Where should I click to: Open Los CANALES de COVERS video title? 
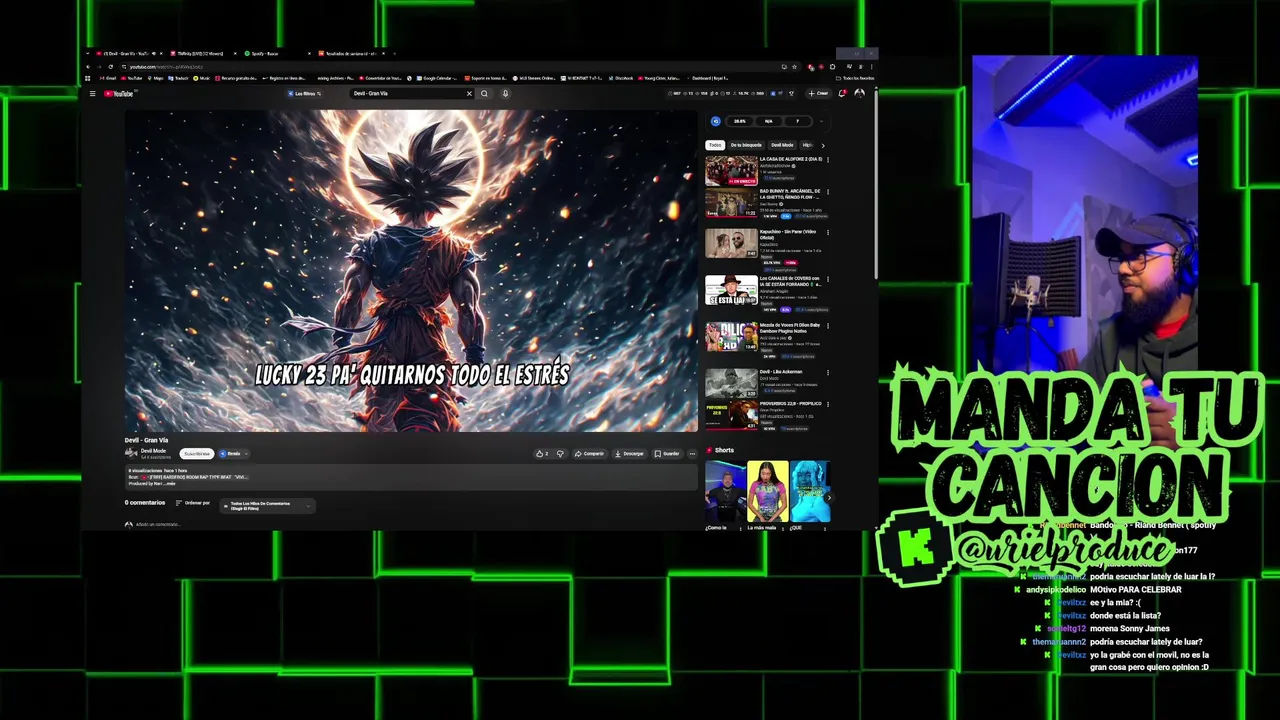[790, 281]
